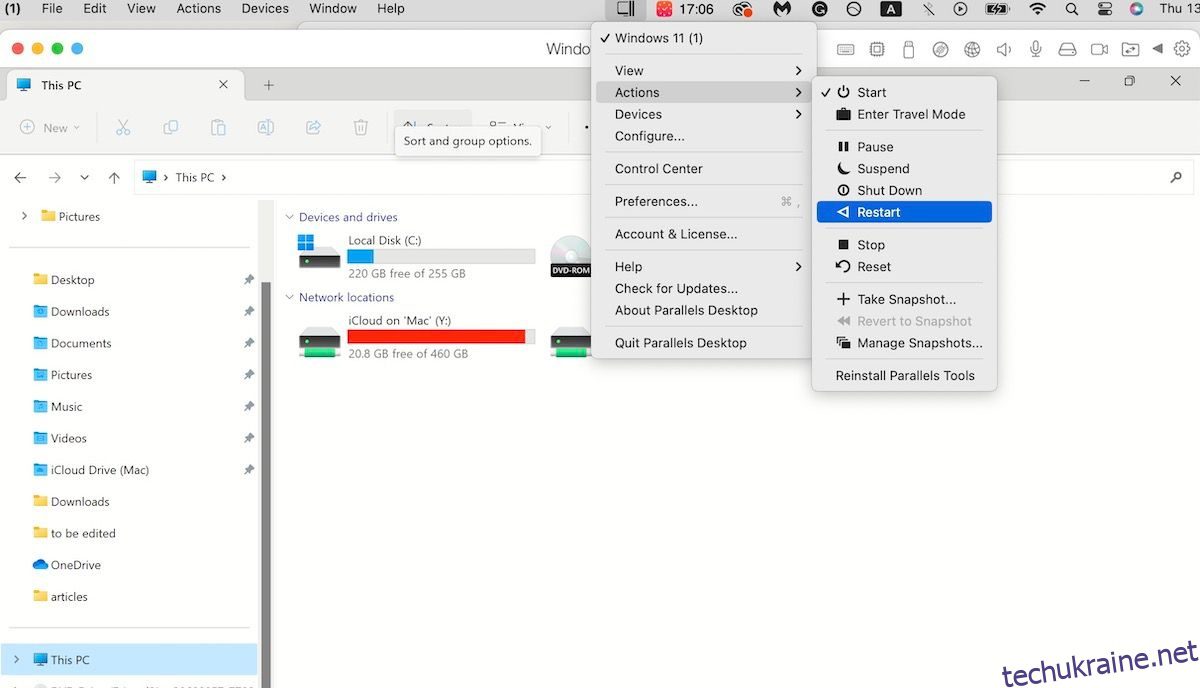Click the sound speaker icon in Parallels toolbar
The image size is (1200, 688).
coord(1004,49)
